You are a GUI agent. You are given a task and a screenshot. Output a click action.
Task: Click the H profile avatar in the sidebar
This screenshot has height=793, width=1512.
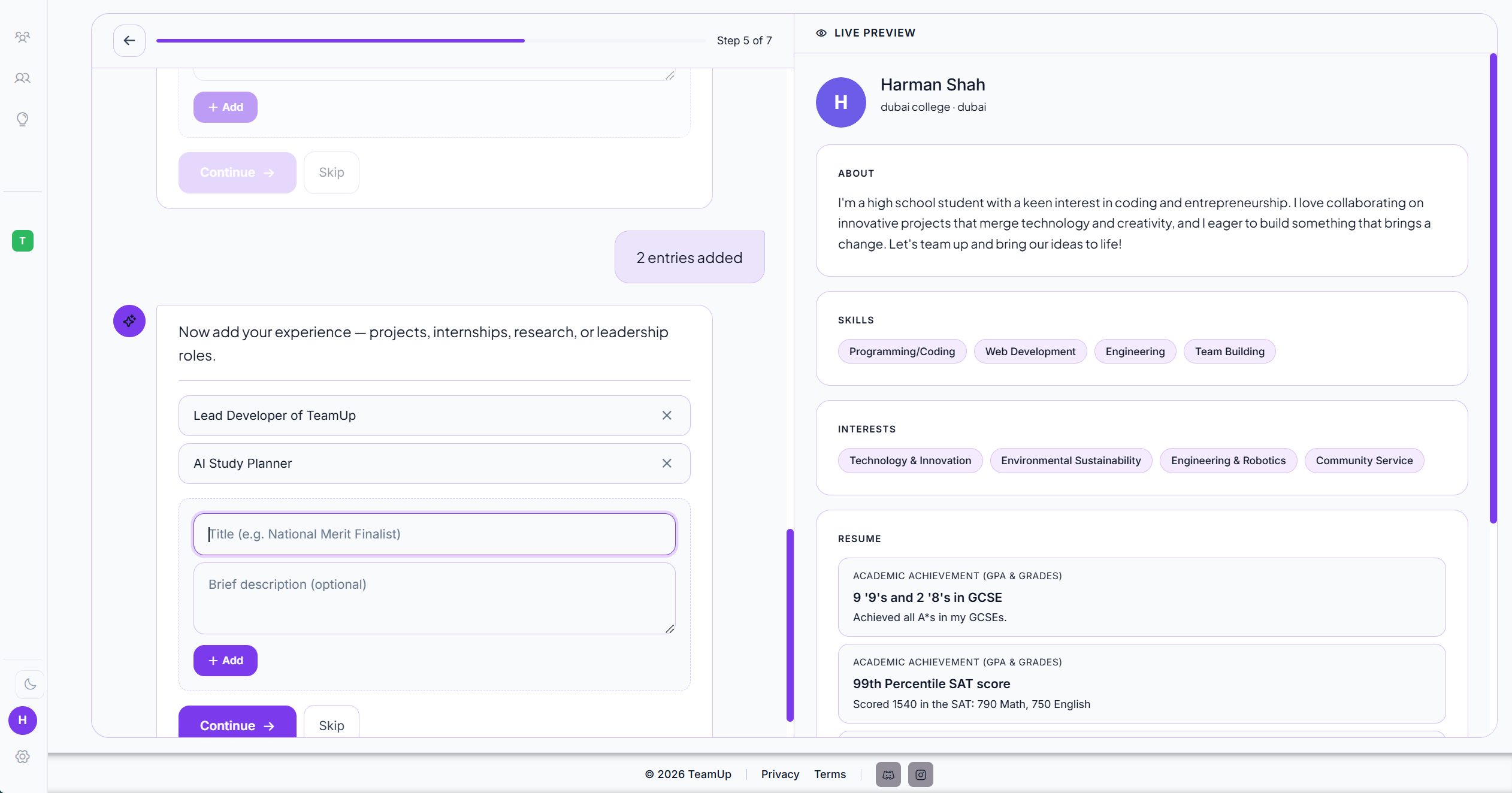coord(23,721)
